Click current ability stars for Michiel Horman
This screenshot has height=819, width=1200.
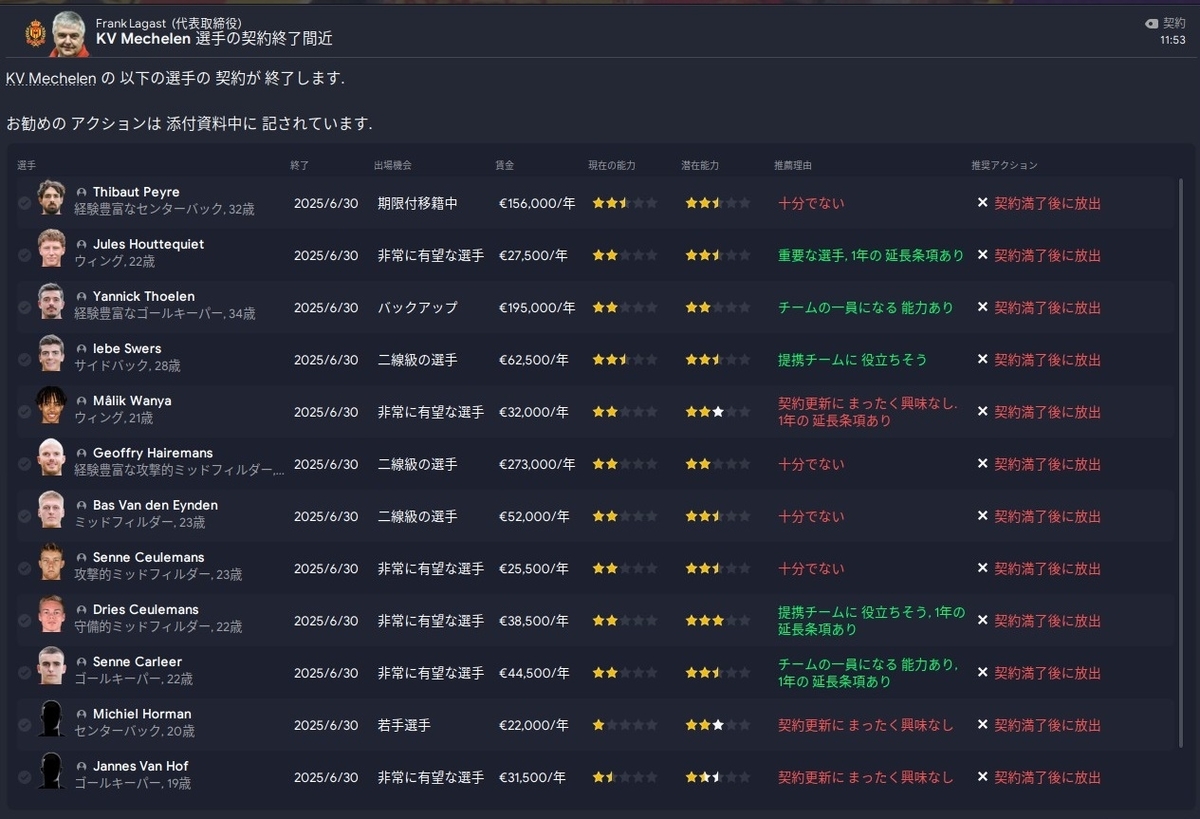click(x=624, y=725)
